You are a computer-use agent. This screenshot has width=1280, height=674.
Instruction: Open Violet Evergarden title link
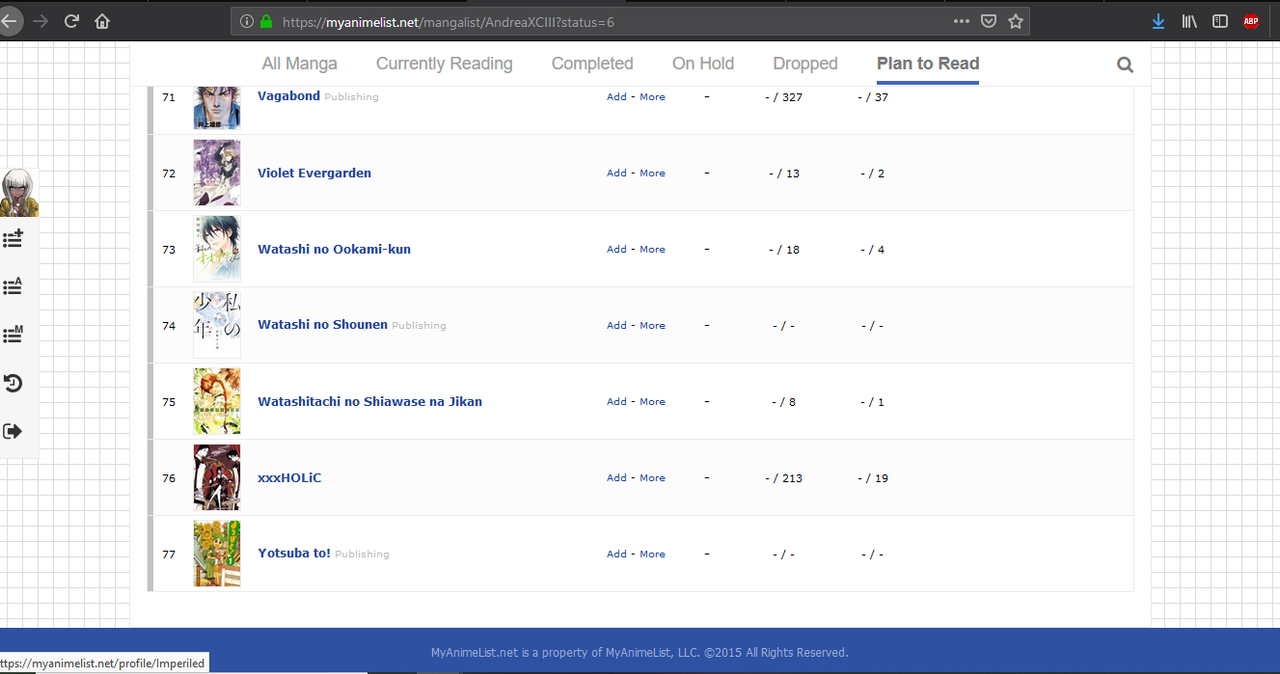[314, 173]
